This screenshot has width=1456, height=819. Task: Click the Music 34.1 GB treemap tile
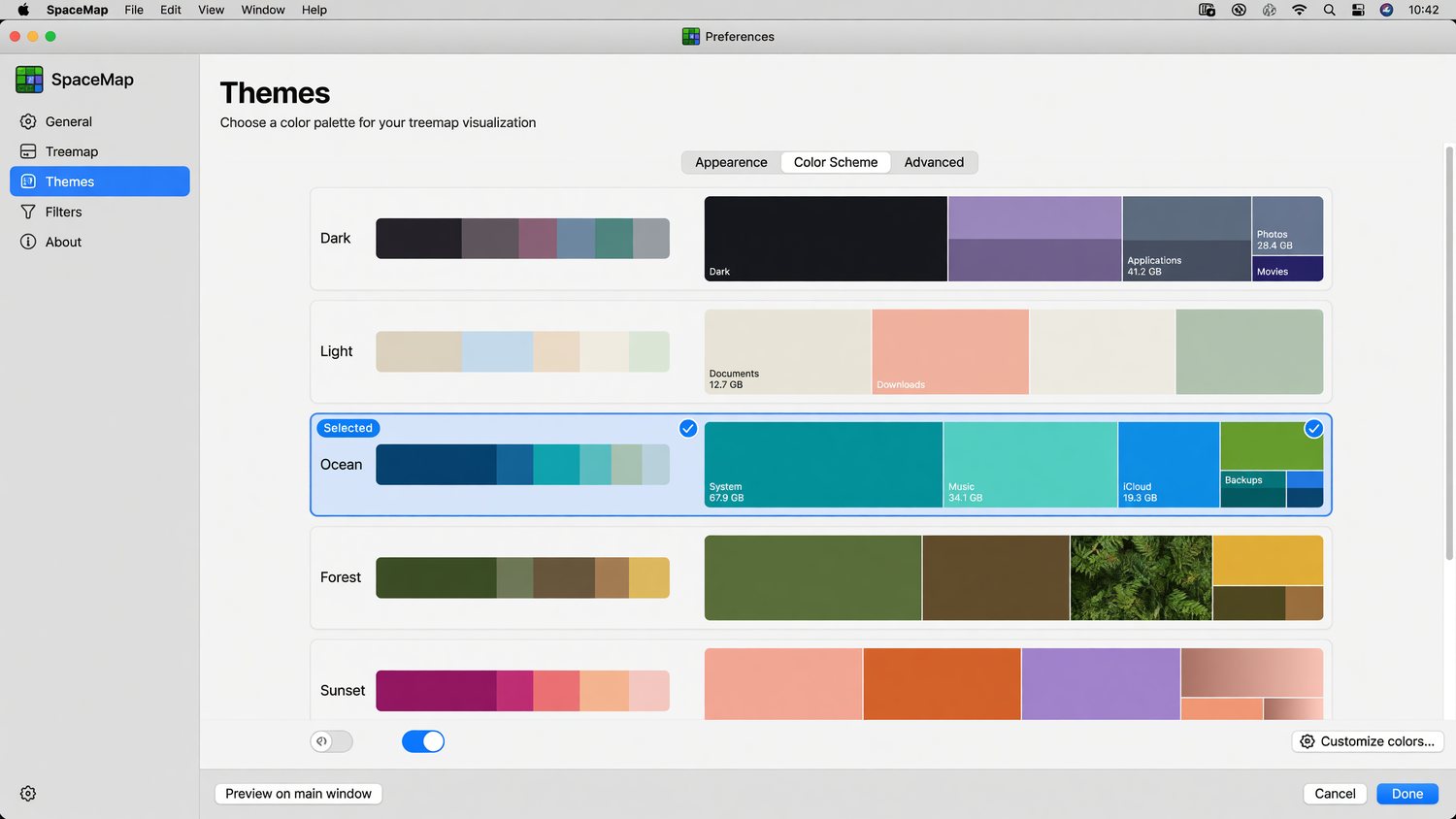click(x=1031, y=464)
